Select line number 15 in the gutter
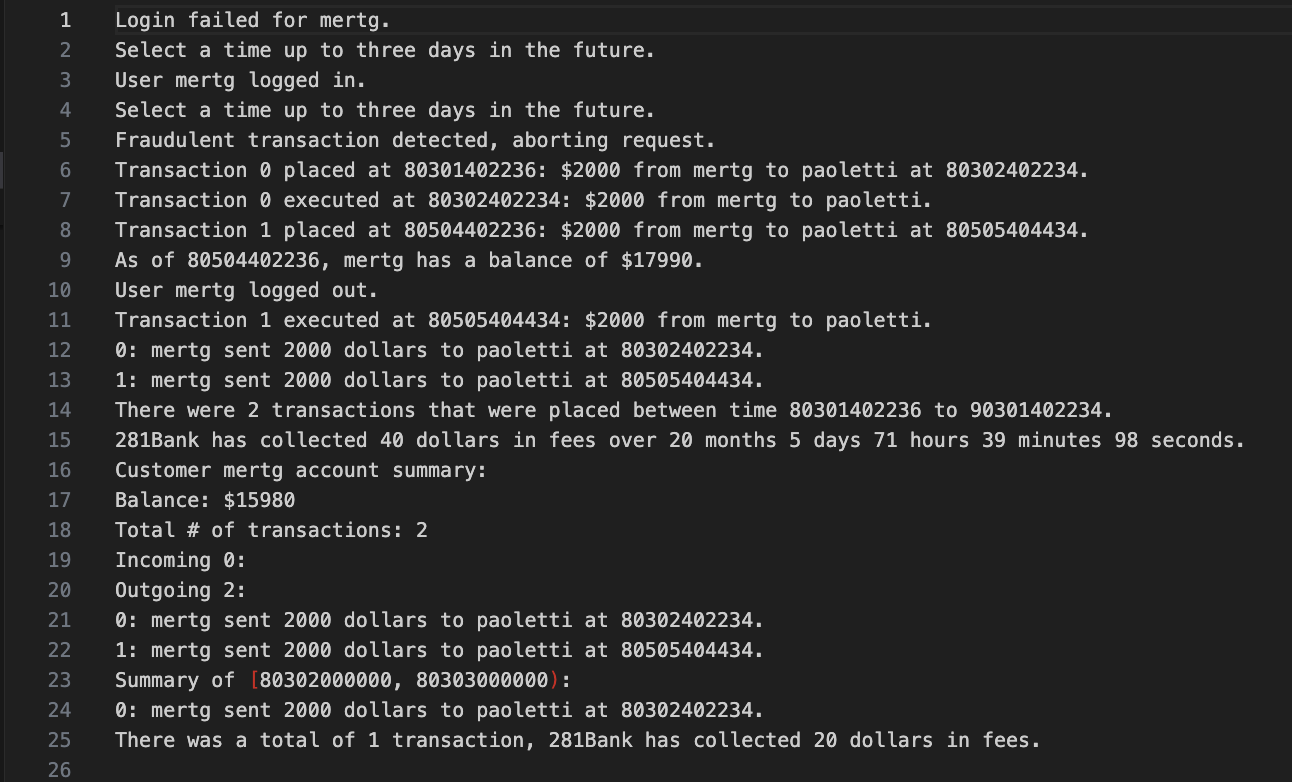1292x782 pixels. click(59, 440)
